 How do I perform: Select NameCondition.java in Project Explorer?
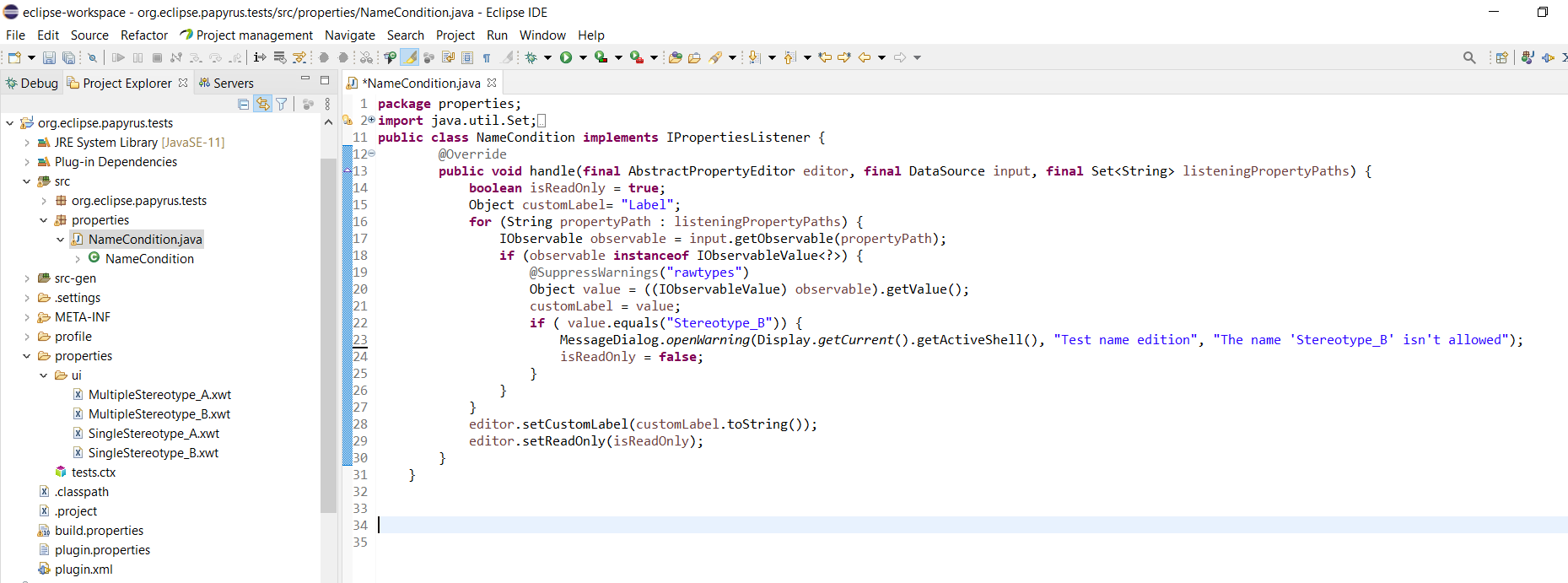coord(145,240)
